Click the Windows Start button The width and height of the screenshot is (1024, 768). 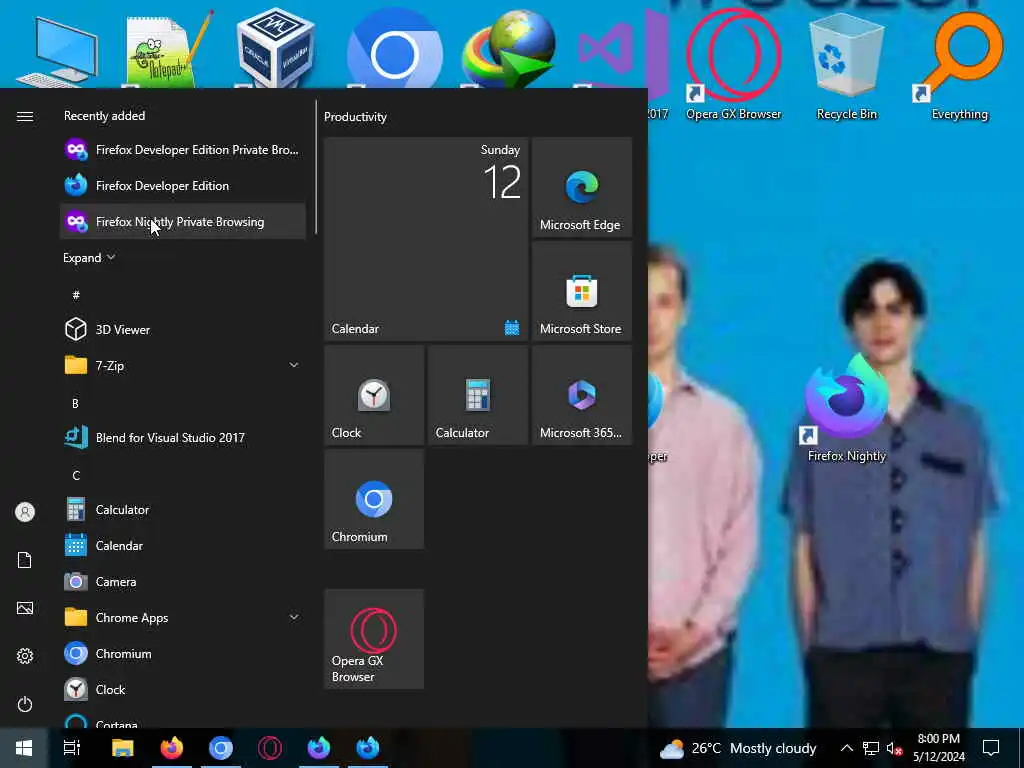tap(24, 748)
